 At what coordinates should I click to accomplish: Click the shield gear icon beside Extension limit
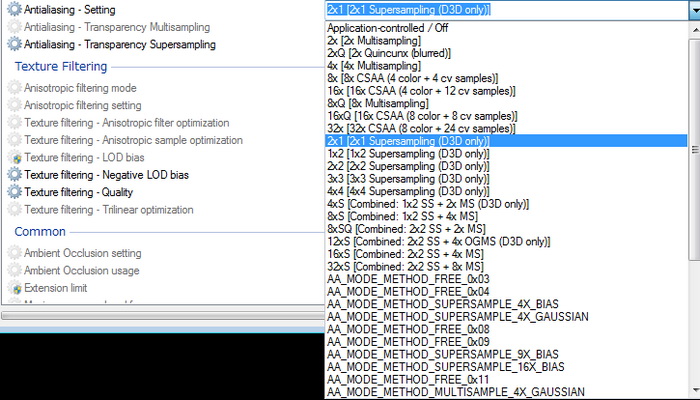pos(16,288)
